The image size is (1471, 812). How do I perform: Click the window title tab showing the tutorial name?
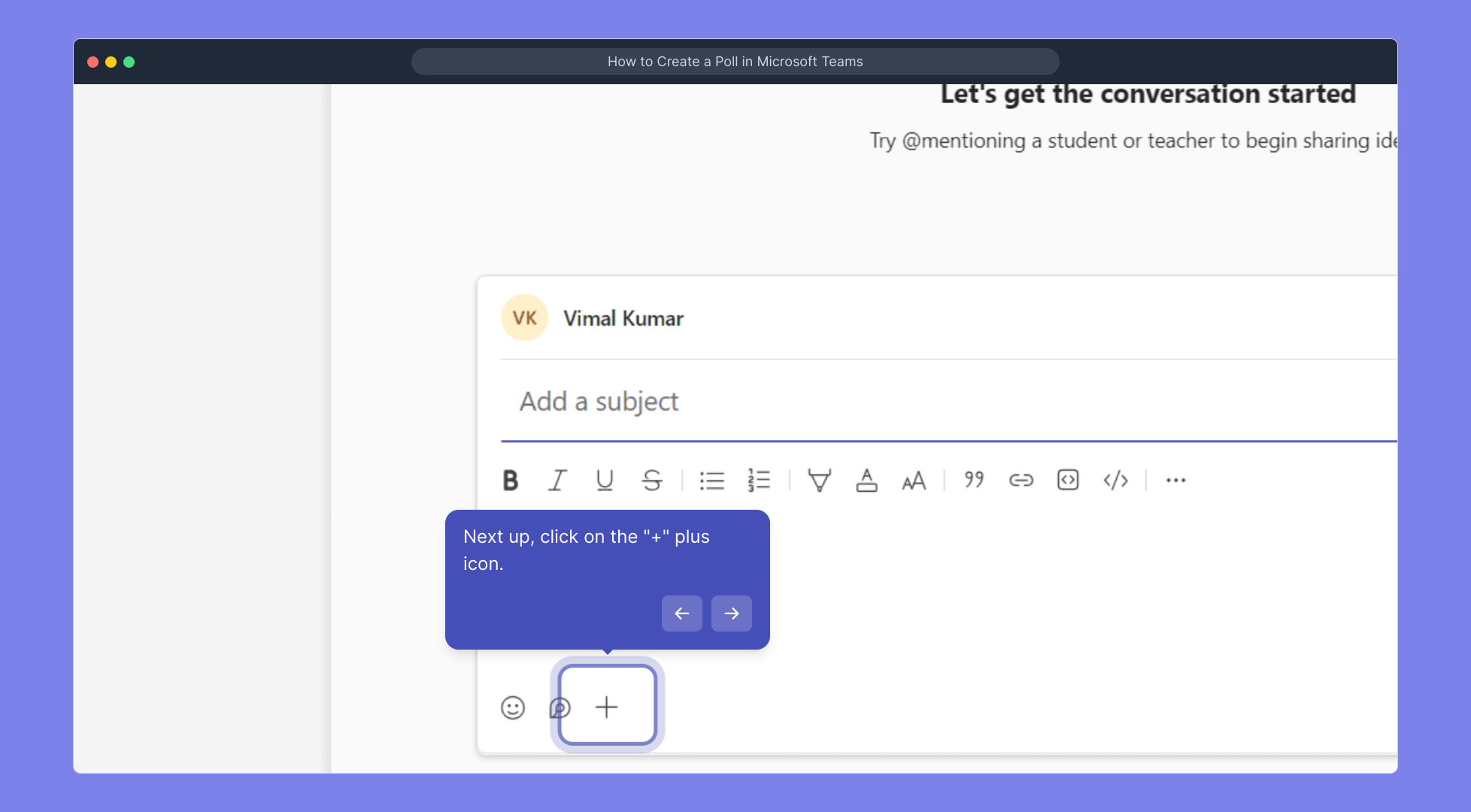(x=735, y=61)
